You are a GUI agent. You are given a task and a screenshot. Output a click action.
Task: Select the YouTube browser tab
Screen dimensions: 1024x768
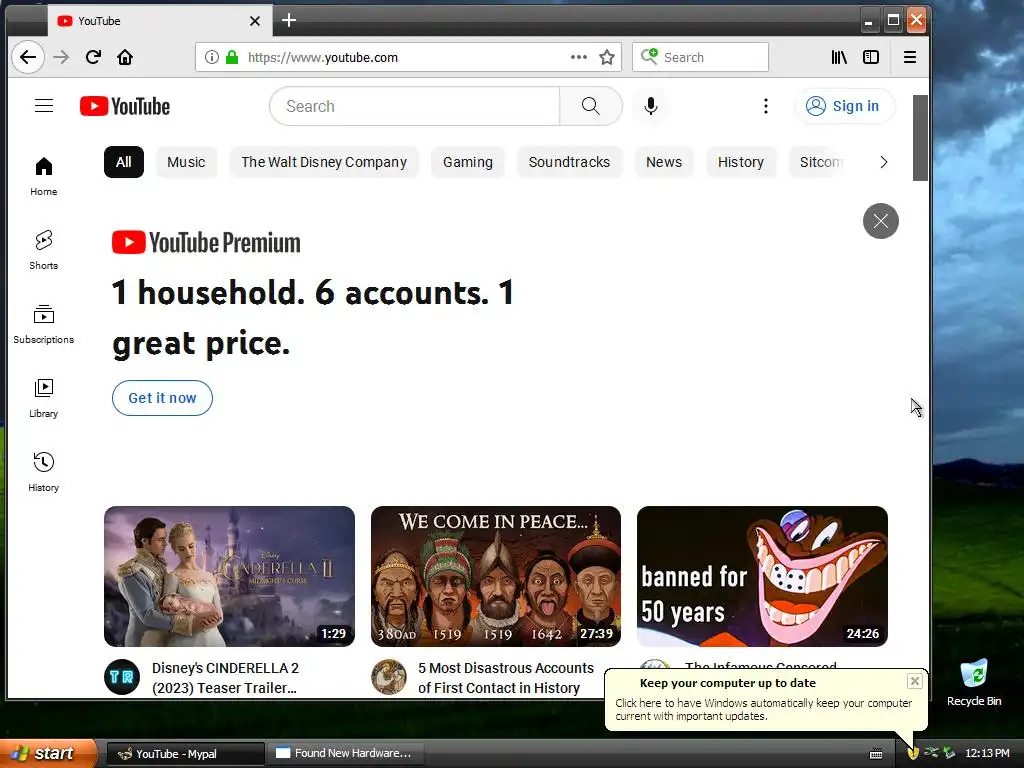tap(160, 21)
